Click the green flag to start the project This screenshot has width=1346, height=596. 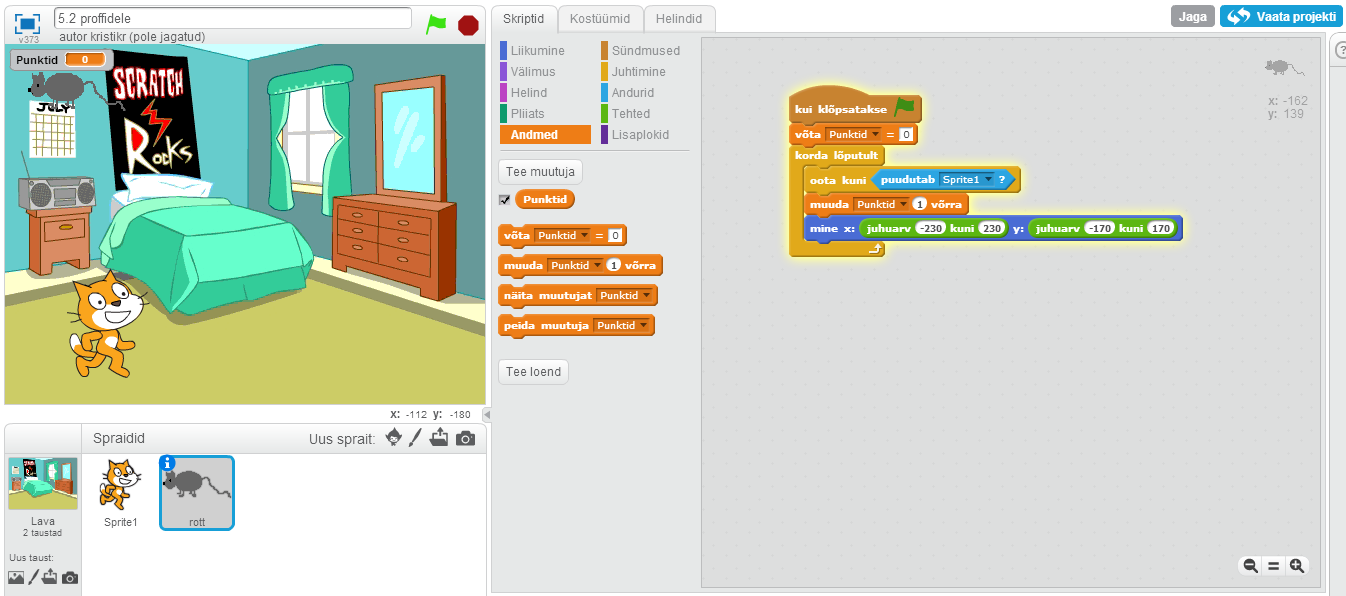(436, 25)
